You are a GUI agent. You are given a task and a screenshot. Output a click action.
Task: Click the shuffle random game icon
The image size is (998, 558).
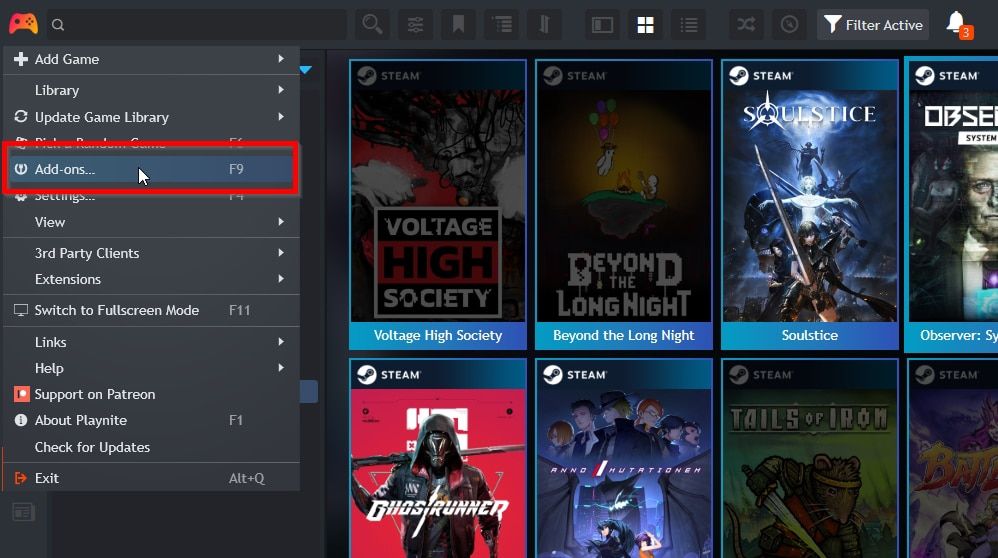746,25
